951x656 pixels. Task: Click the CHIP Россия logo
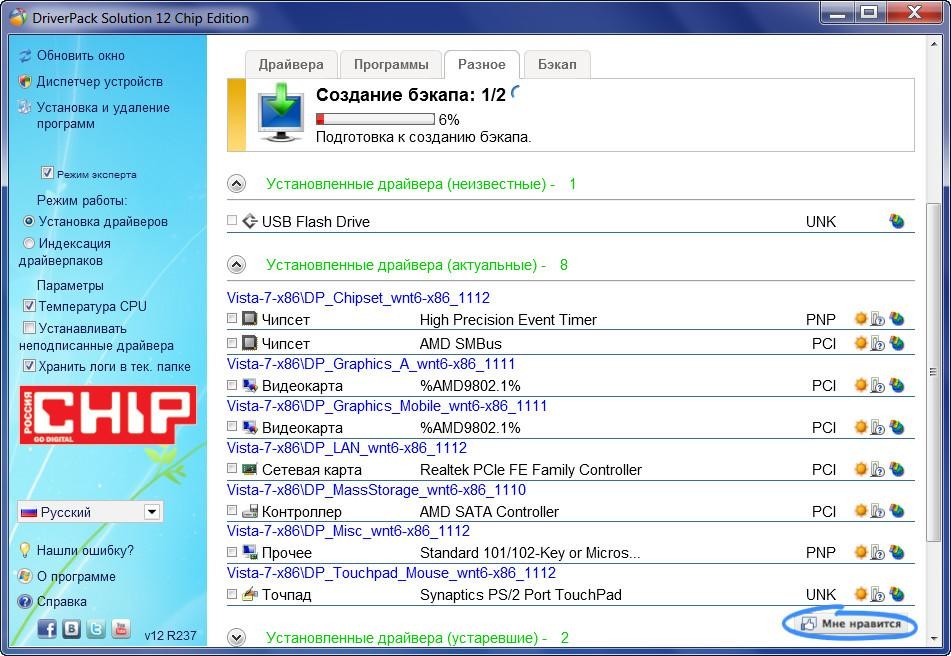pos(108,415)
